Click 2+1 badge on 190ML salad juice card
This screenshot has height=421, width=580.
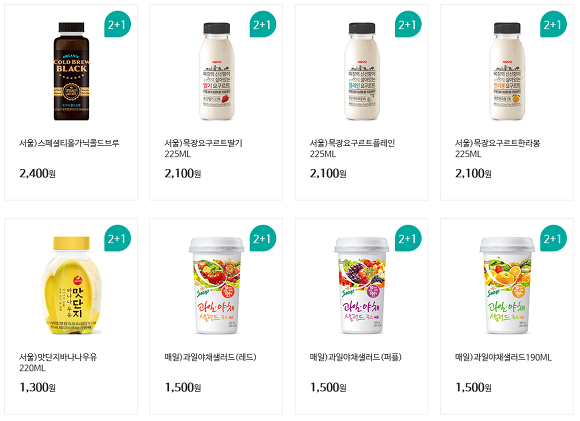coord(553,239)
